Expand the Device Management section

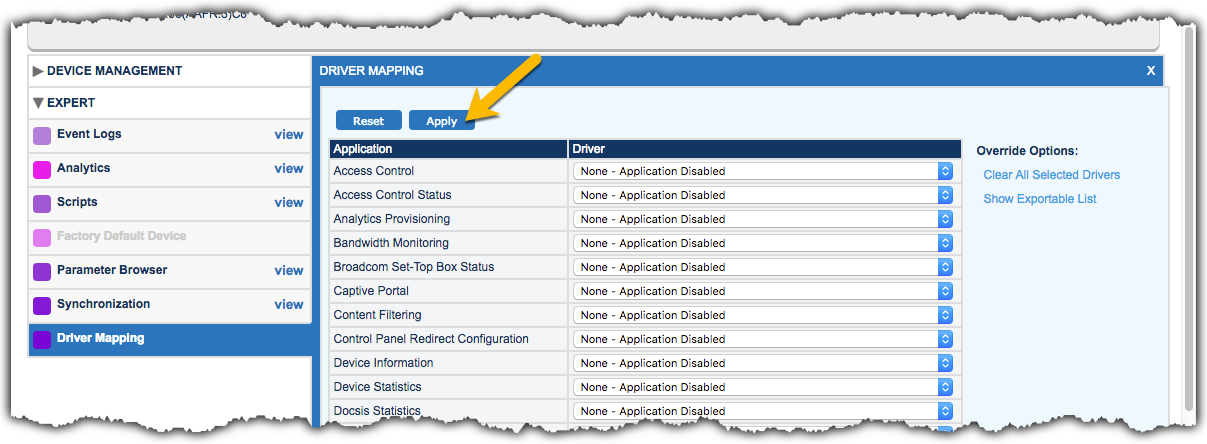39,71
